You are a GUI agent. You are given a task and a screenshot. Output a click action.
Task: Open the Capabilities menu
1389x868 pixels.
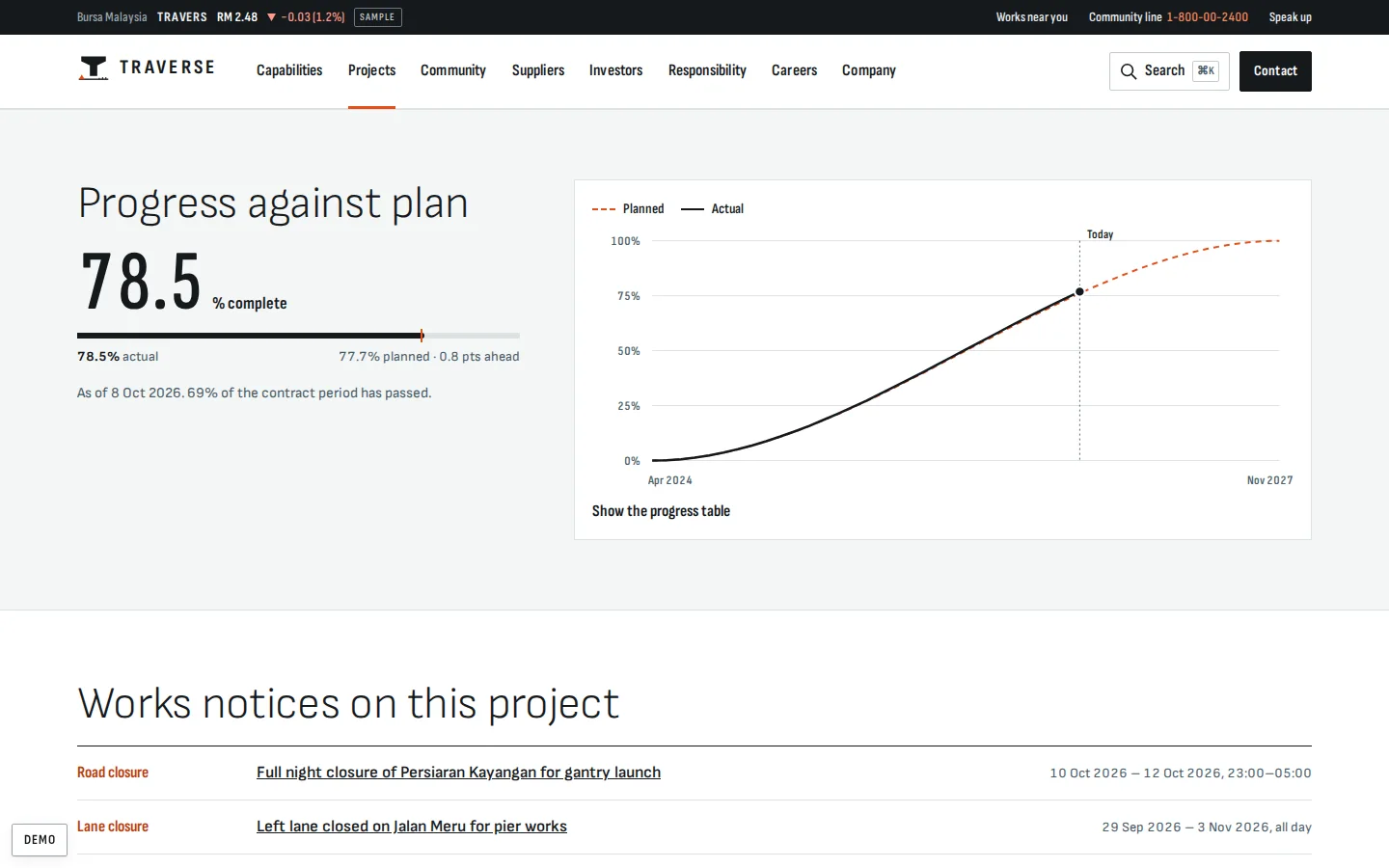point(289,70)
